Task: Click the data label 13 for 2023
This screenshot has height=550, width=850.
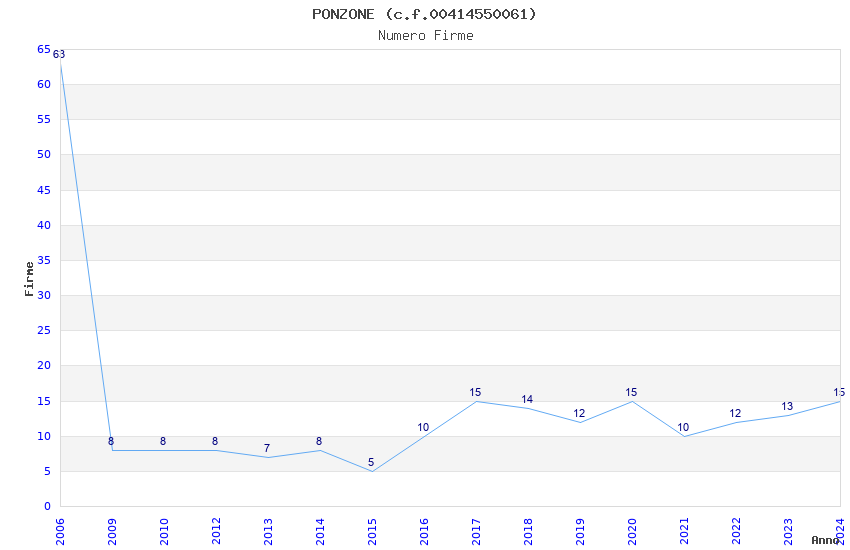Action: (787, 406)
